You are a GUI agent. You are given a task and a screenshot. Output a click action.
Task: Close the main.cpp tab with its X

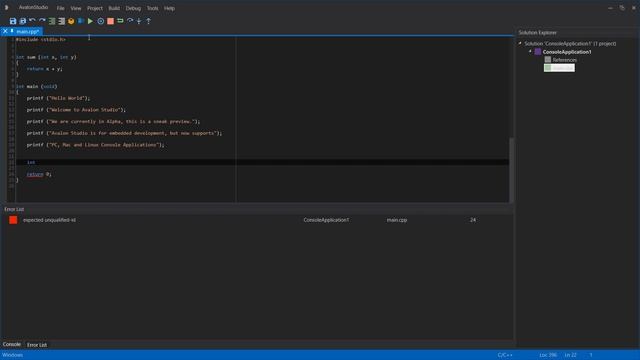point(5,31)
